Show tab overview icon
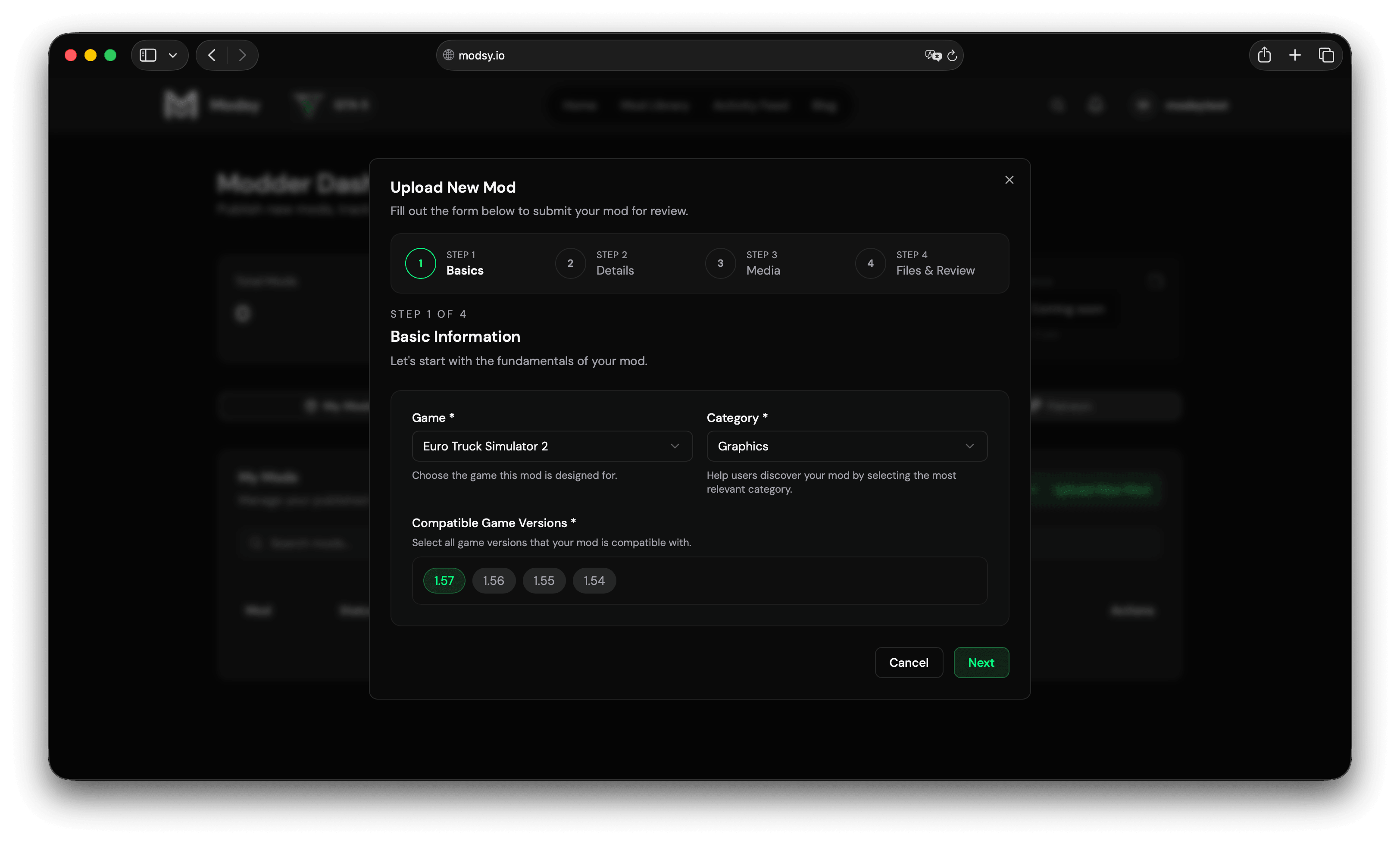 (1326, 55)
